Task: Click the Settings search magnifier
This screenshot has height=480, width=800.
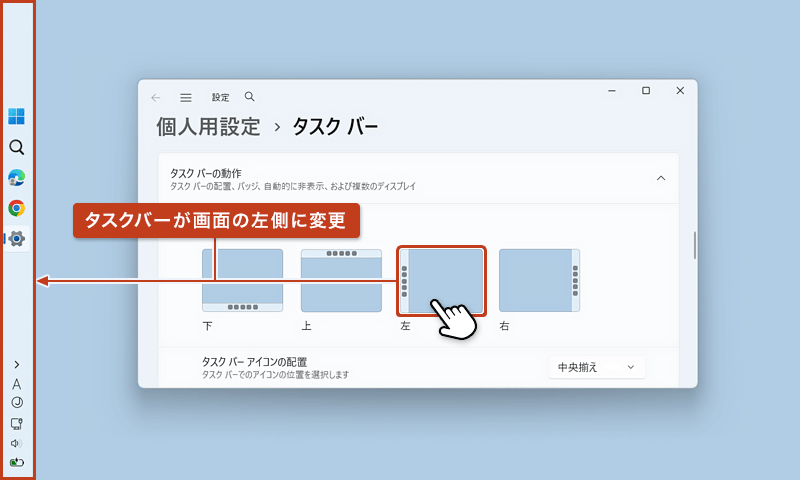Action: pyautogui.click(x=249, y=96)
